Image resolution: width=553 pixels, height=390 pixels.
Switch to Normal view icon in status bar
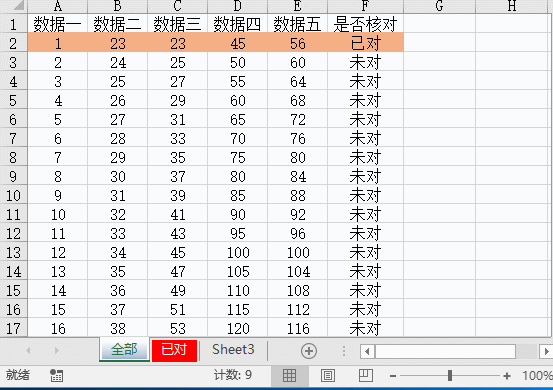[290, 376]
